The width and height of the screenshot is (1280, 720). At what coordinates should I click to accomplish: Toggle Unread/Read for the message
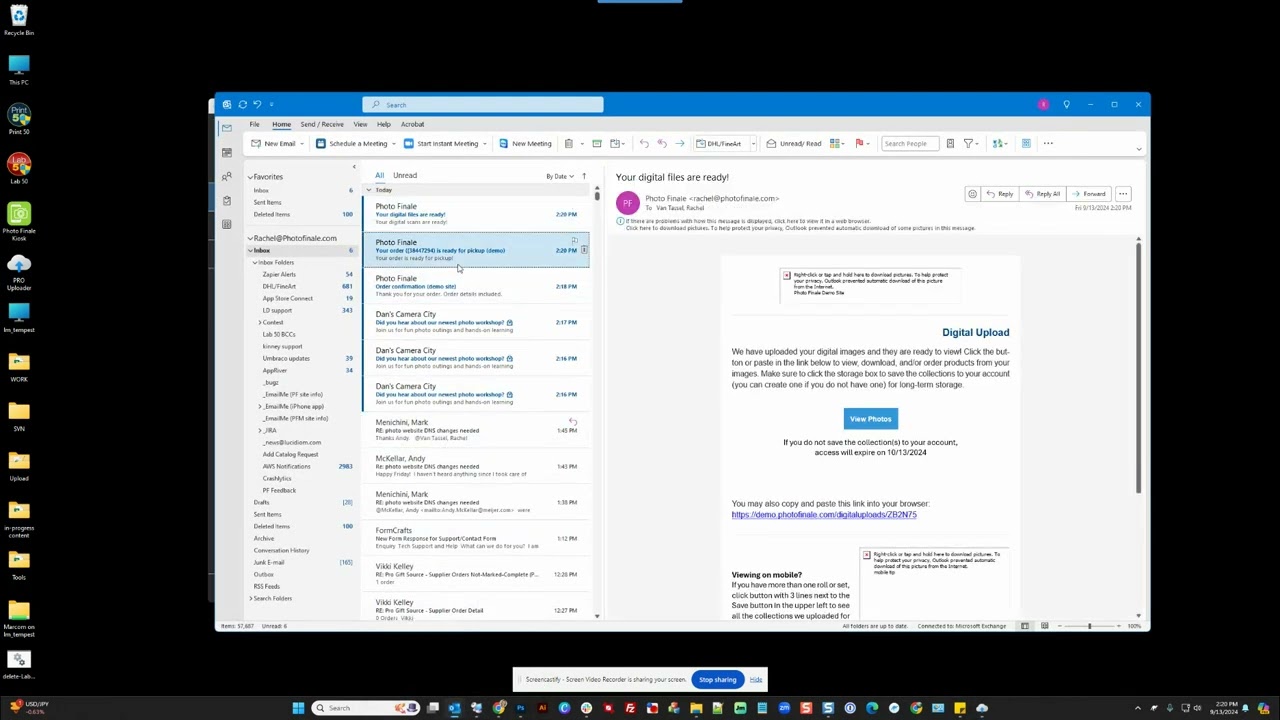coord(792,144)
